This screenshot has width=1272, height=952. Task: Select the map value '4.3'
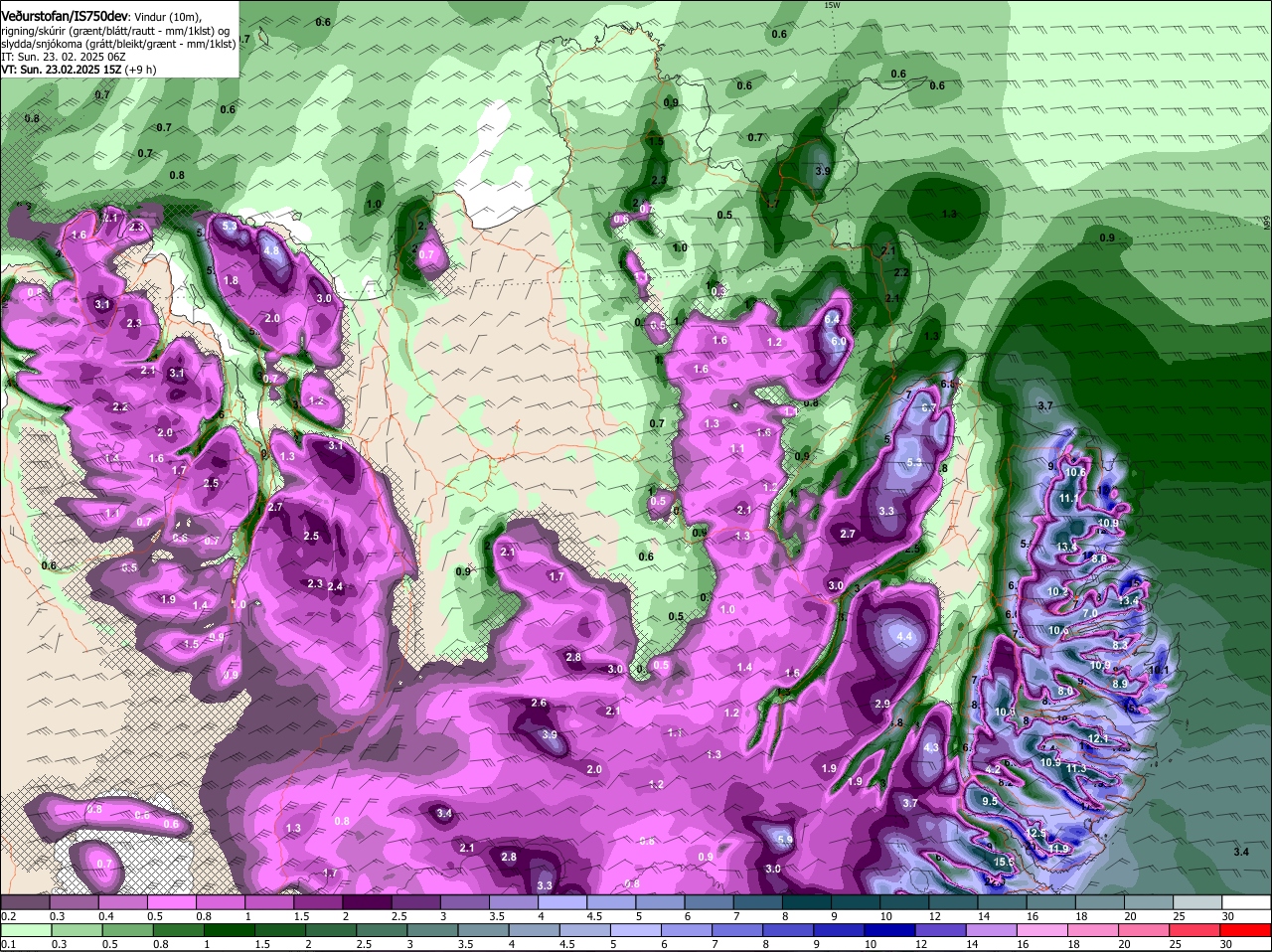point(931,747)
